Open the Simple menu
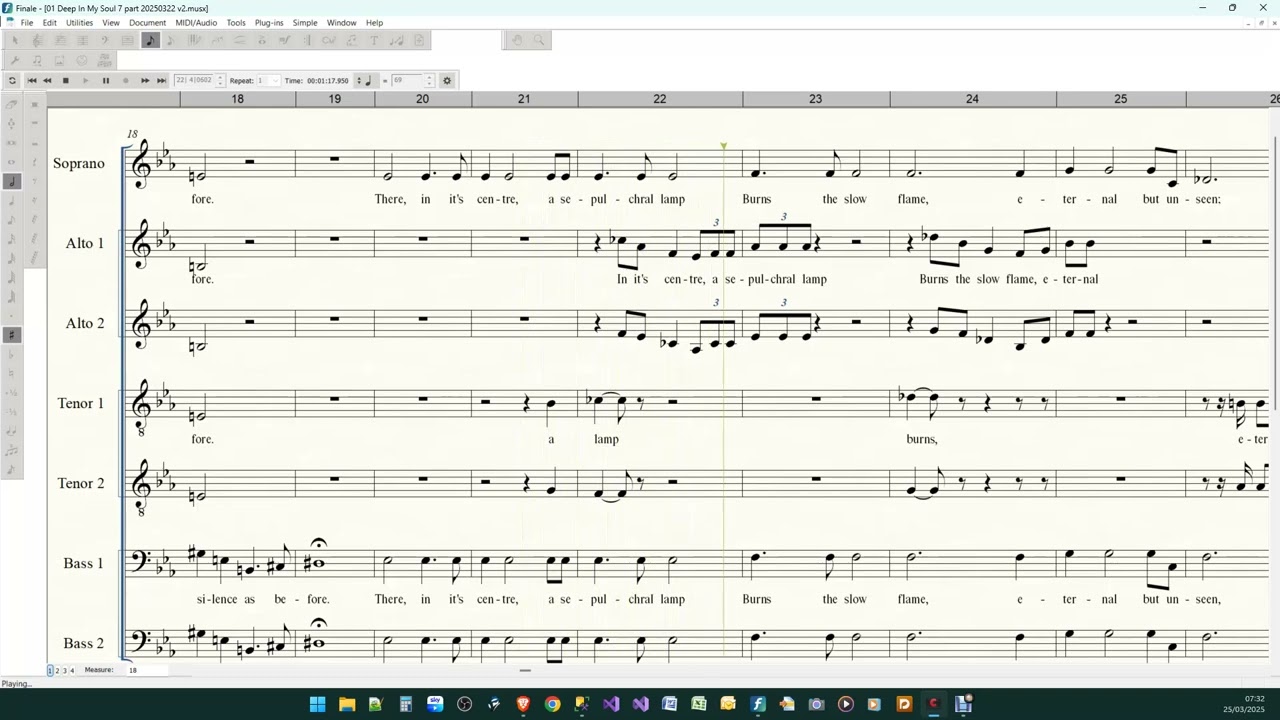 click(305, 22)
